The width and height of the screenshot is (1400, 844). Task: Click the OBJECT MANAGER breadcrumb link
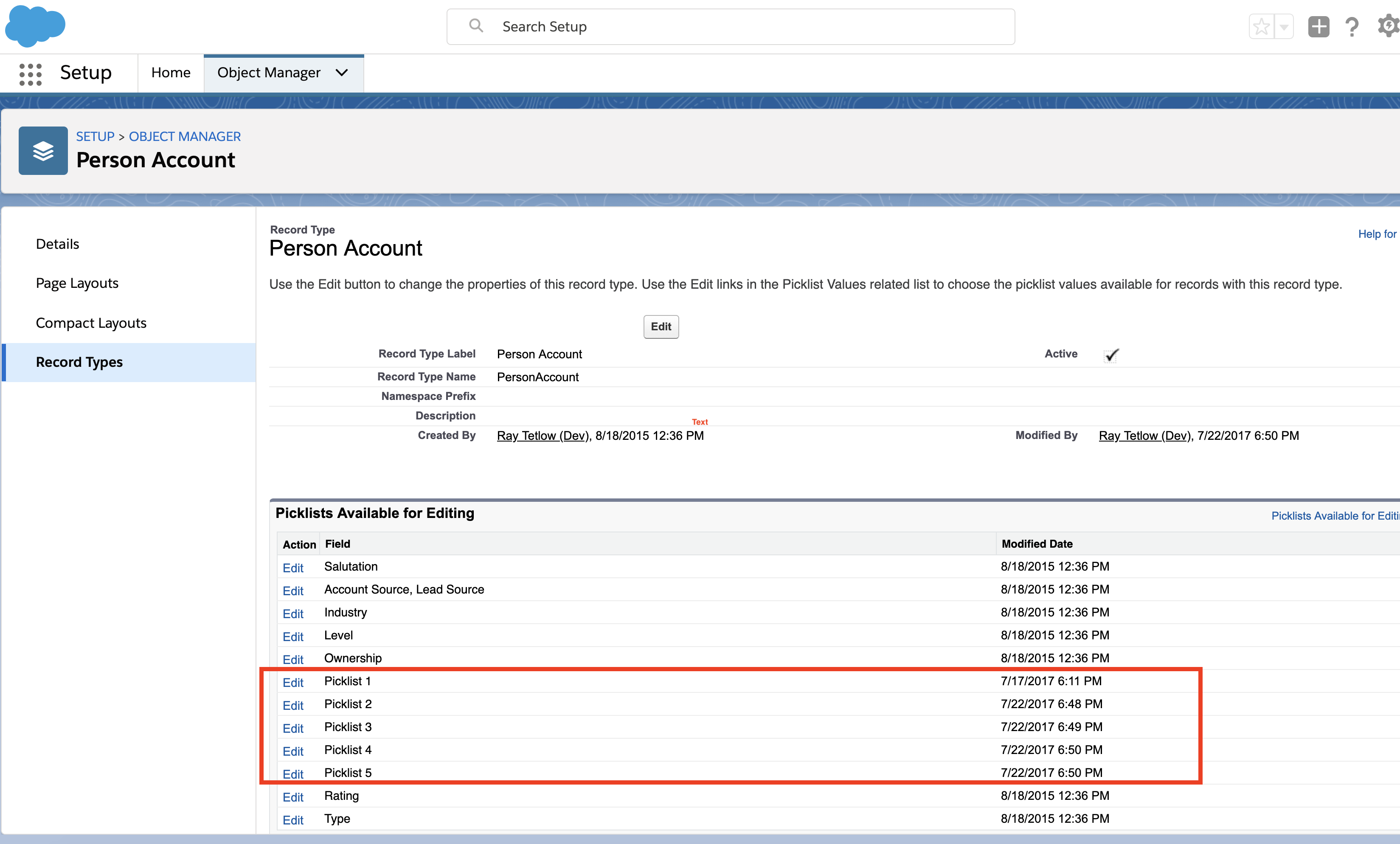click(185, 136)
